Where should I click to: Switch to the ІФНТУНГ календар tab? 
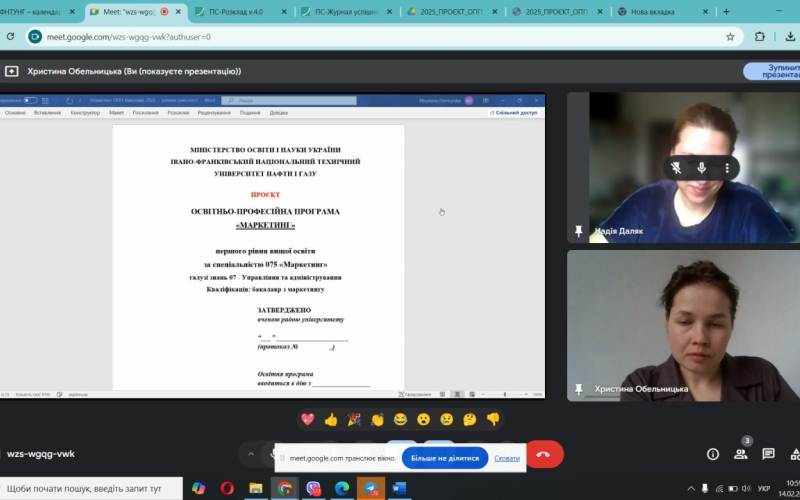tap(33, 12)
